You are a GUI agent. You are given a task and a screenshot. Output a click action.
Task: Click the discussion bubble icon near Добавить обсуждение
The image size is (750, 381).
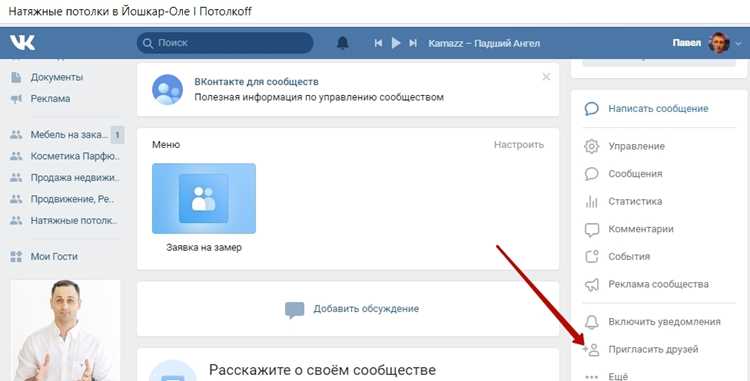(295, 310)
